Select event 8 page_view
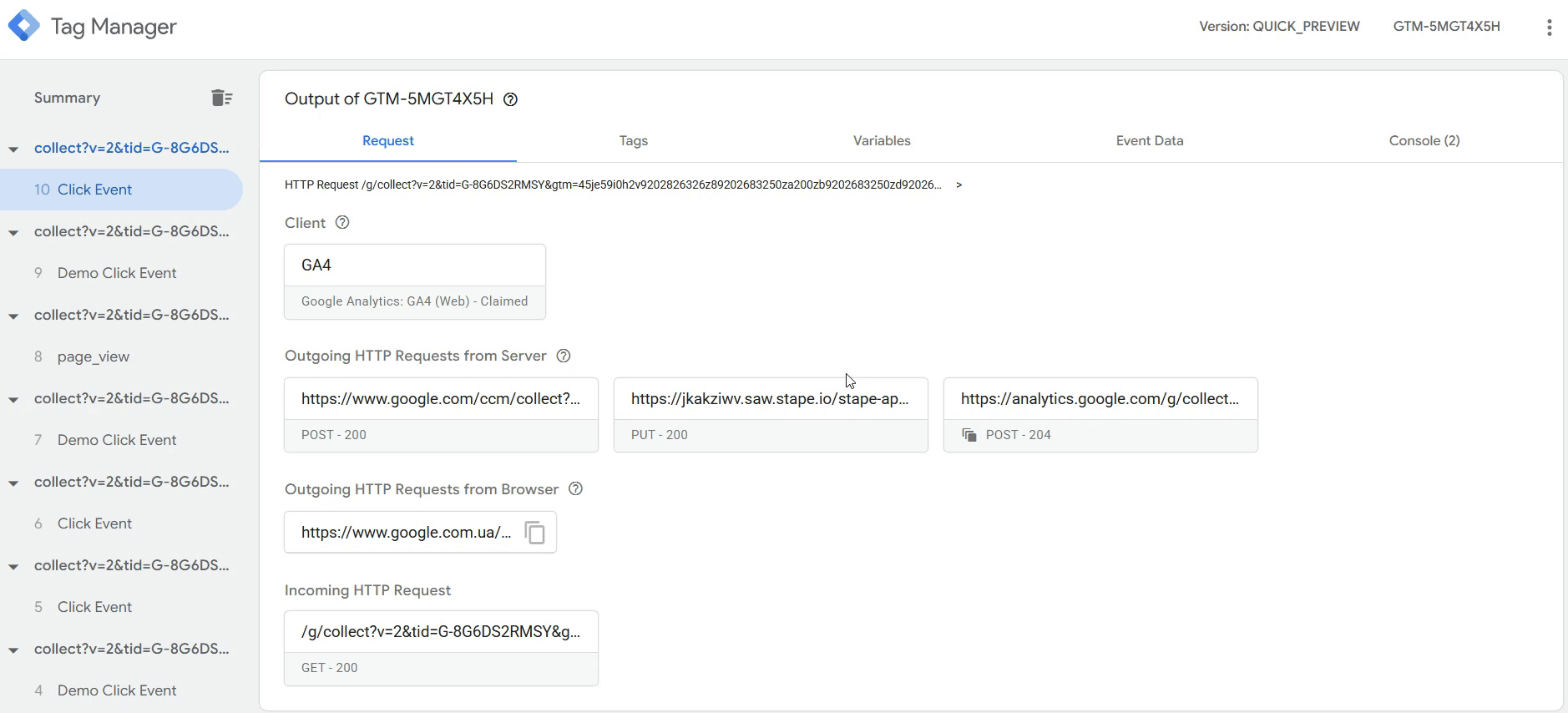This screenshot has height=713, width=1568. (x=121, y=356)
